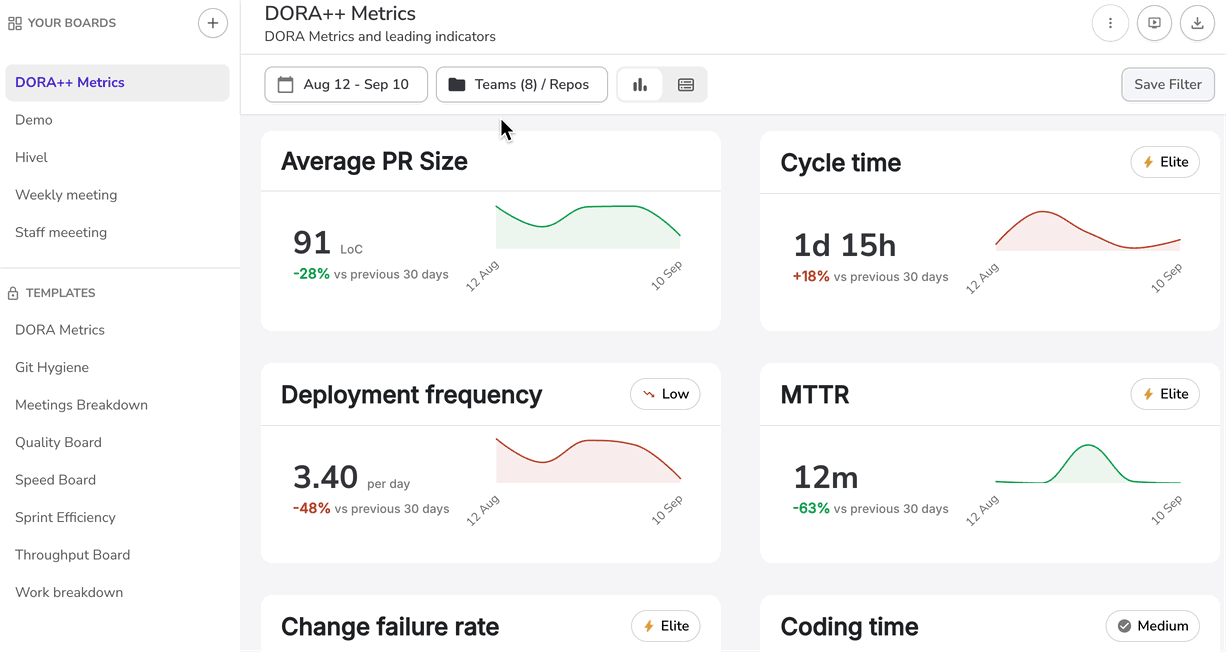Click the Average PR Size card title

point(374,162)
